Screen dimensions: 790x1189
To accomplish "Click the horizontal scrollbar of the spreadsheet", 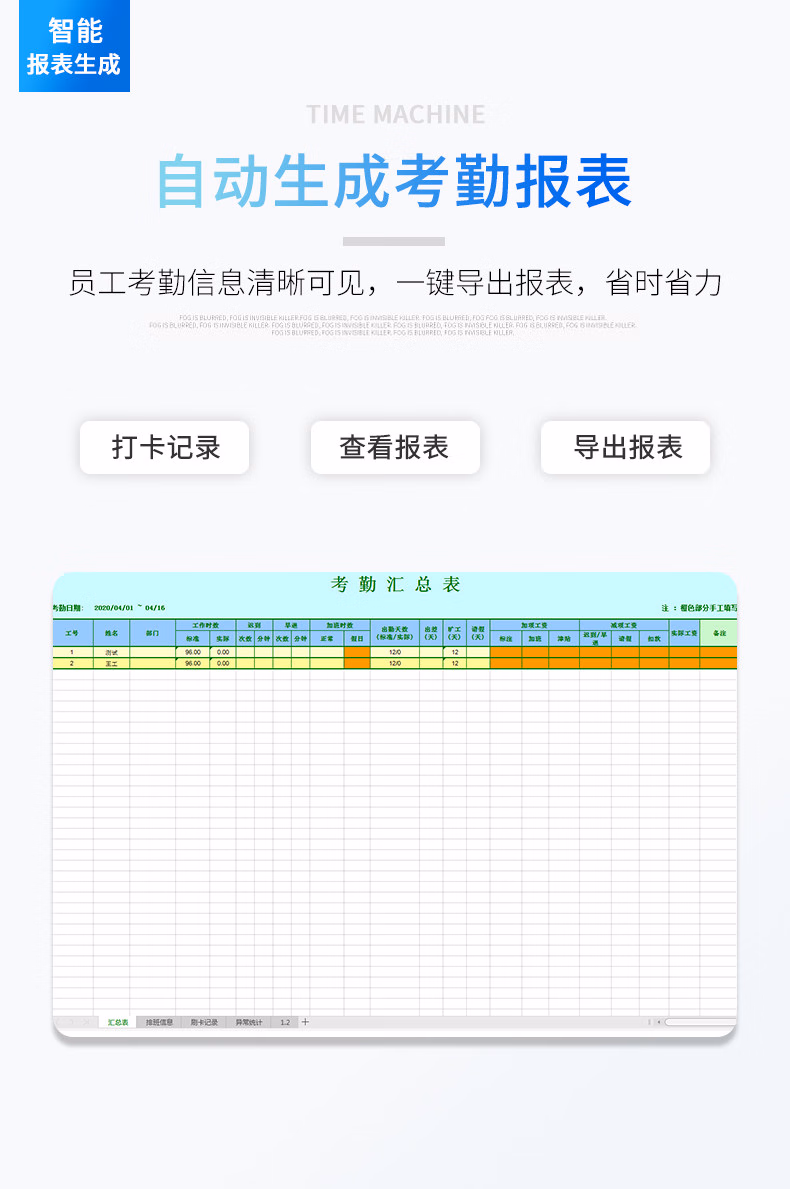I will [x=701, y=1022].
